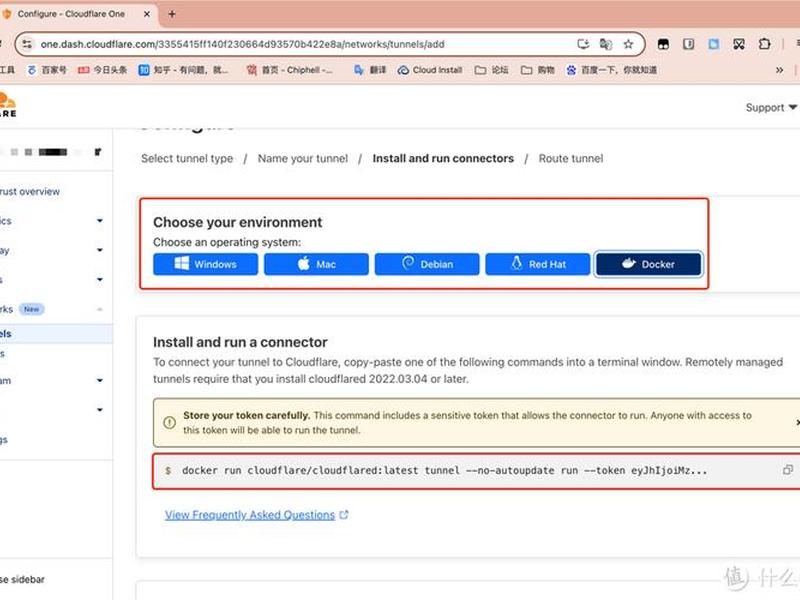Viewport: 800px width, 600px height.
Task: Open site information icon beside URL
Action: (27, 44)
